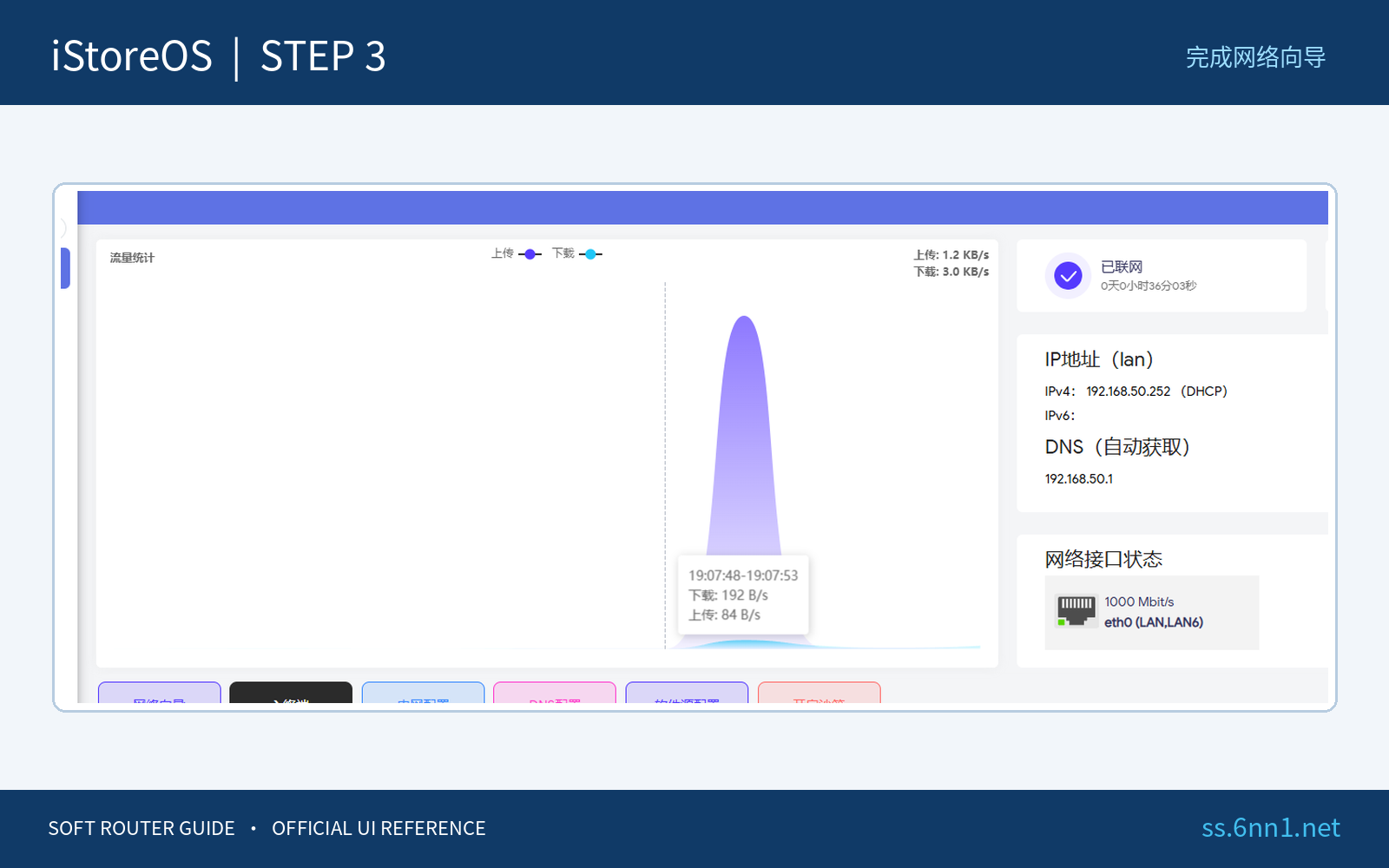The image size is (1389, 868).
Task: Open the ss.6nn1.net footer link
Action: (1271, 828)
